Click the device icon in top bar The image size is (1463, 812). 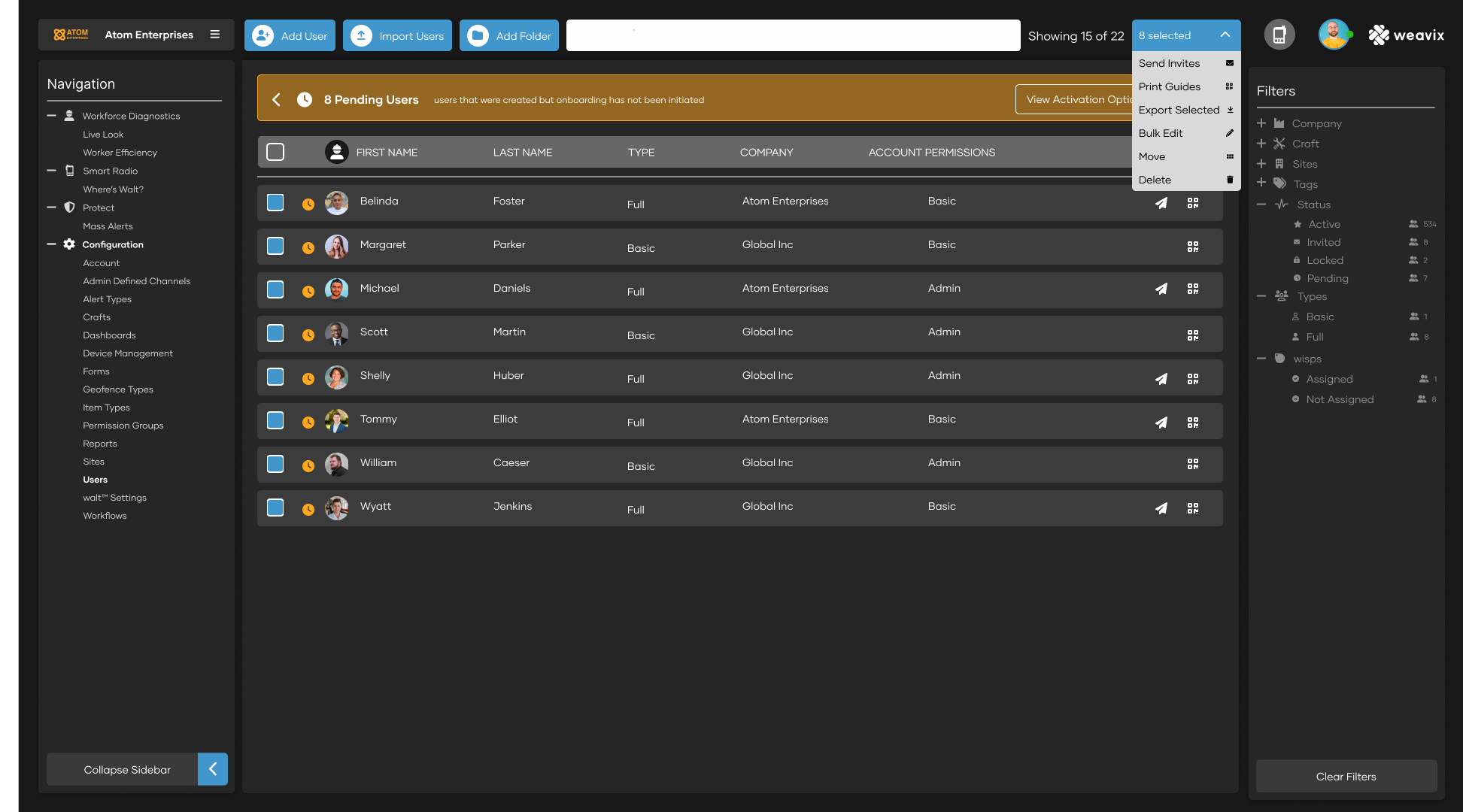(x=1279, y=35)
